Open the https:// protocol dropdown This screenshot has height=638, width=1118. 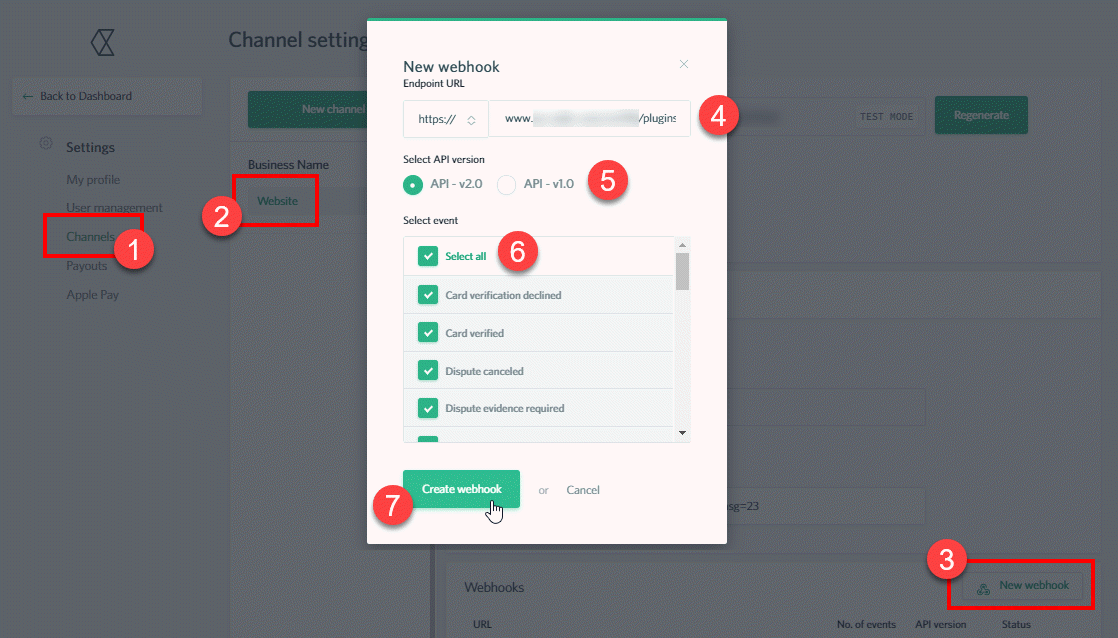[x=446, y=118]
